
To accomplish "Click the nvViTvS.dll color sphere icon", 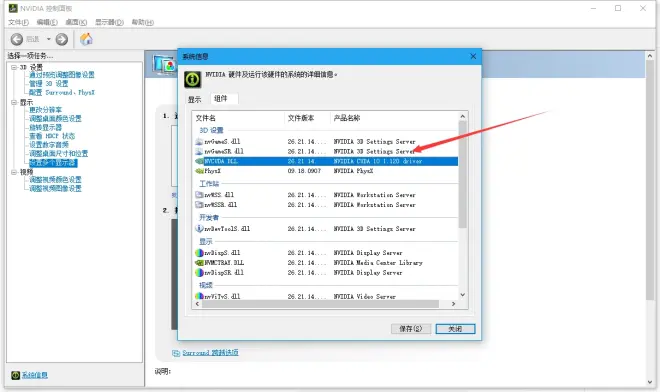I will pyautogui.click(x=199, y=296).
